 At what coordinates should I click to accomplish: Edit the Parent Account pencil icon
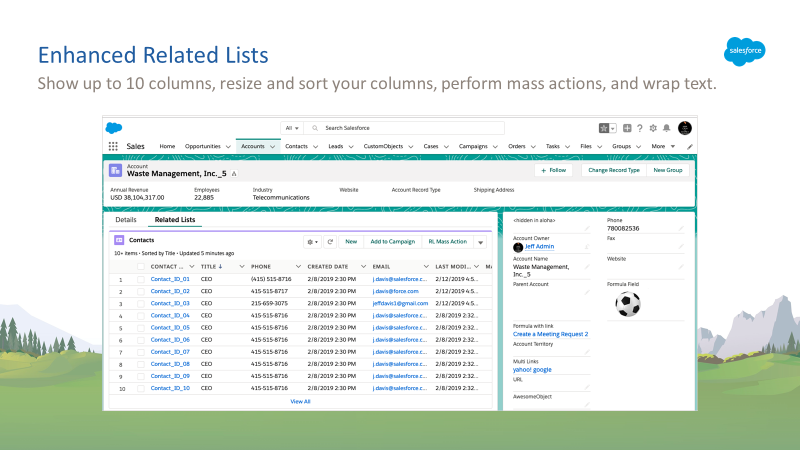(587, 292)
